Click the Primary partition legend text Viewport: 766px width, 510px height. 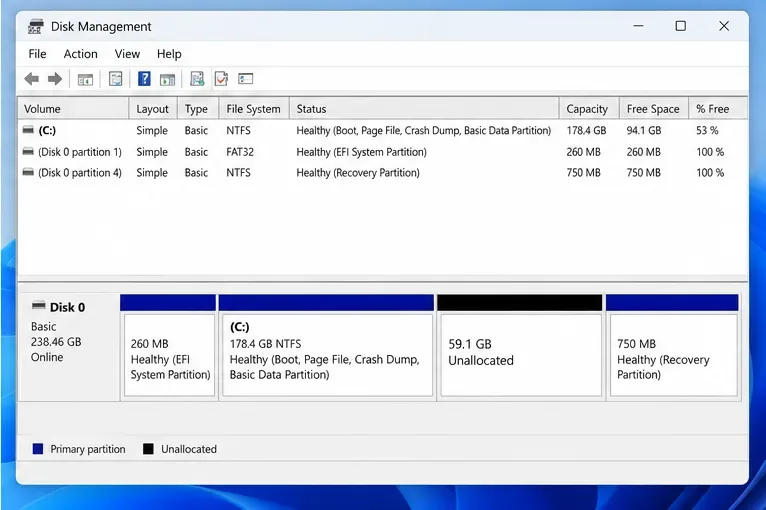click(88, 449)
